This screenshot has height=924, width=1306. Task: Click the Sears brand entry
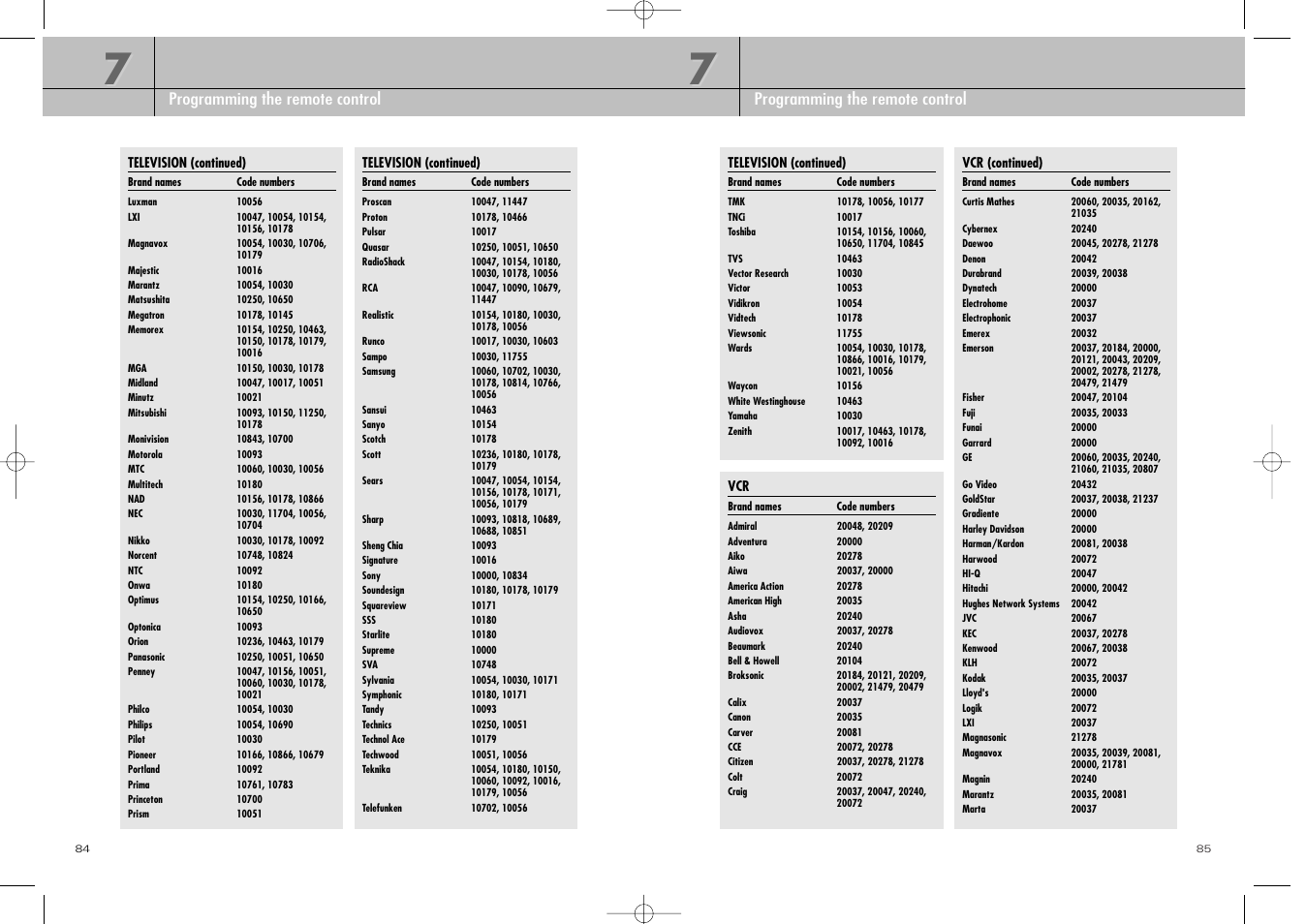[x=373, y=481]
